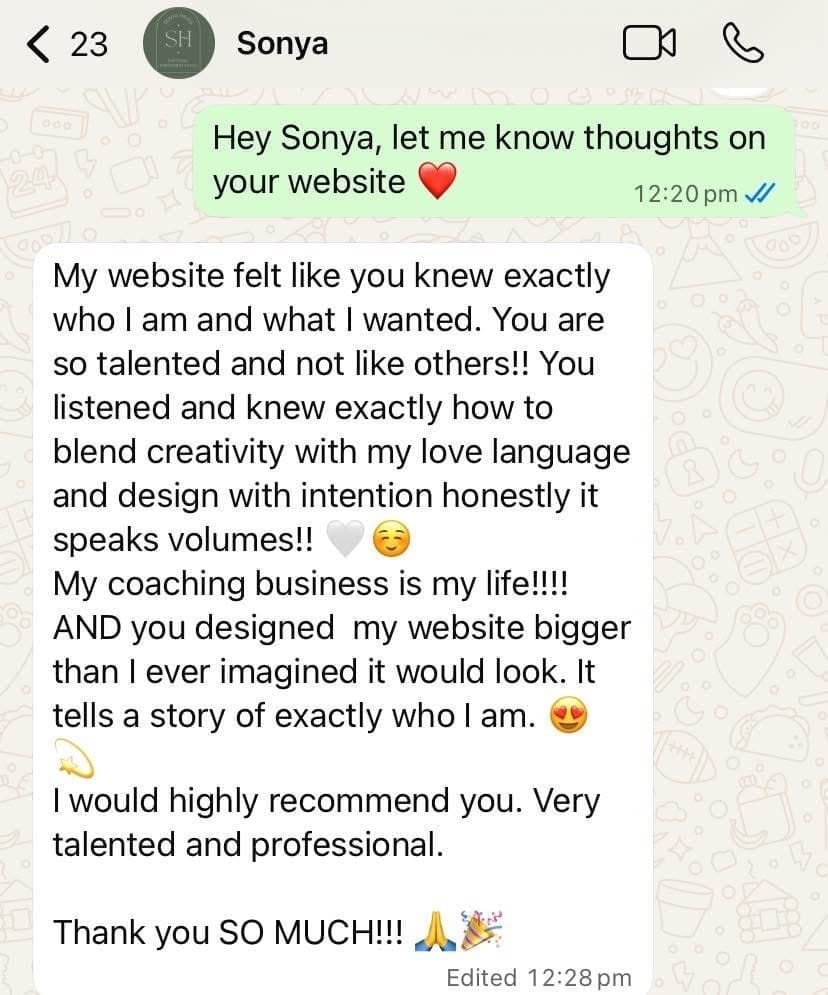This screenshot has height=995, width=828.
Task: Tap the party popper emoji
Action: click(481, 932)
